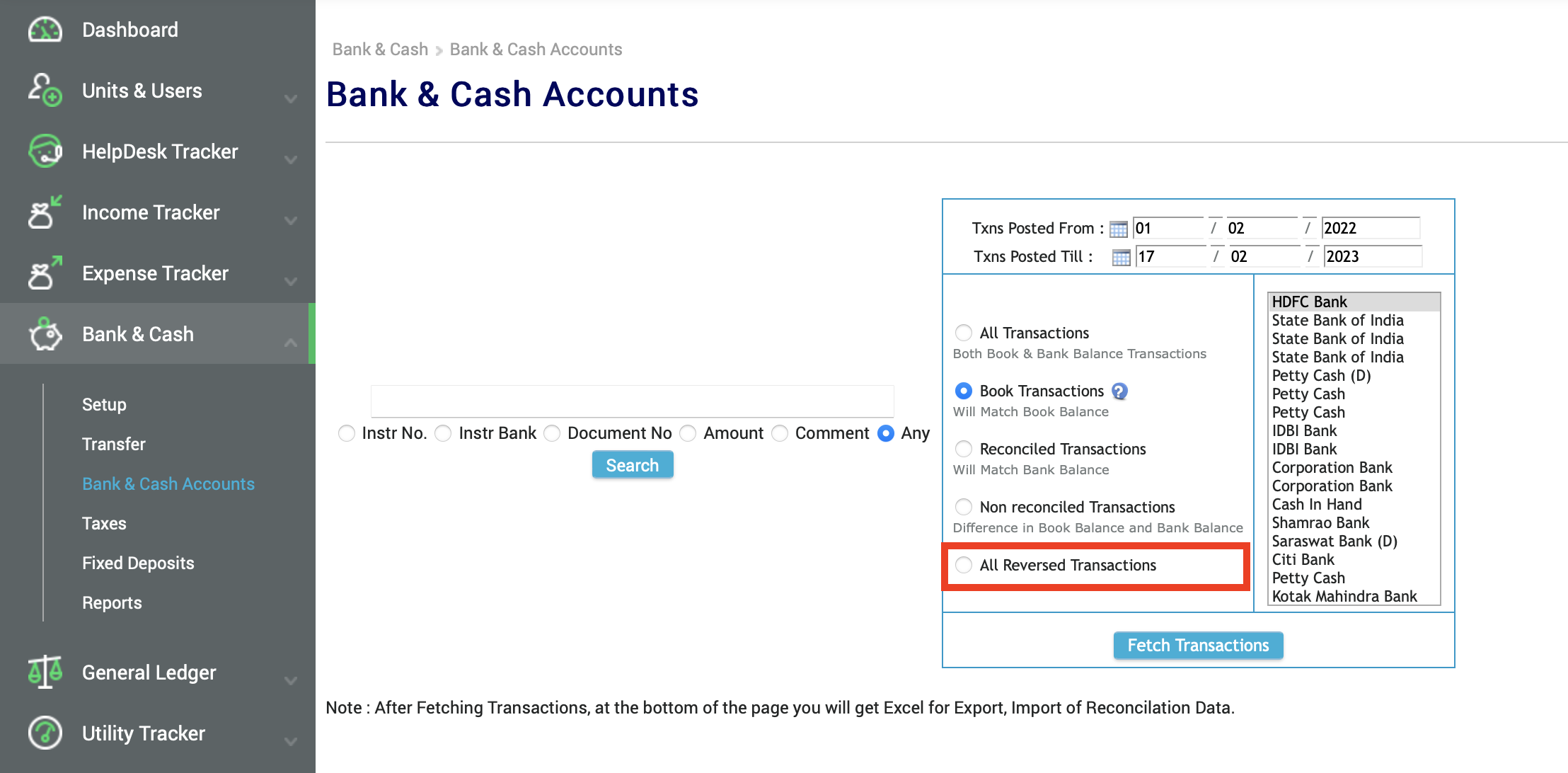Expand the General Ledger menu
1568x773 pixels.
pos(291,681)
